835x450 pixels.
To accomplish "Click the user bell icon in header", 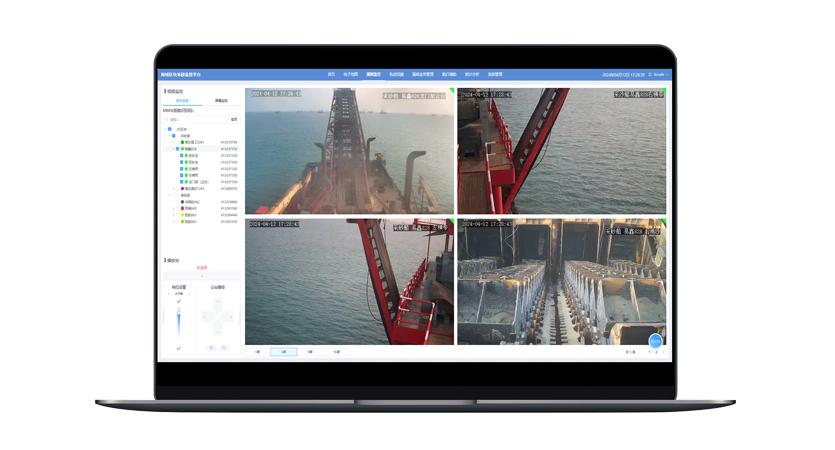I will coord(650,75).
